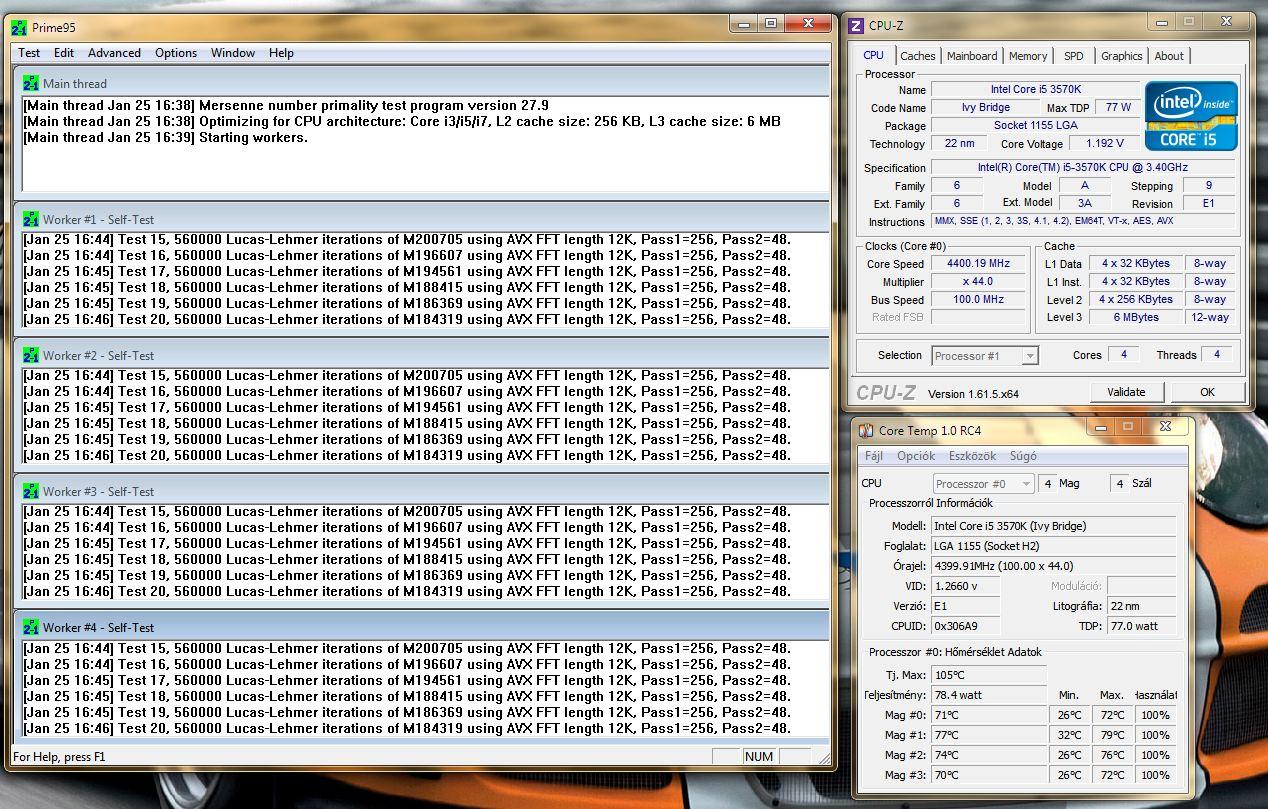
Task: Switch to the Memory tab in CPU-Z
Action: click(1028, 56)
